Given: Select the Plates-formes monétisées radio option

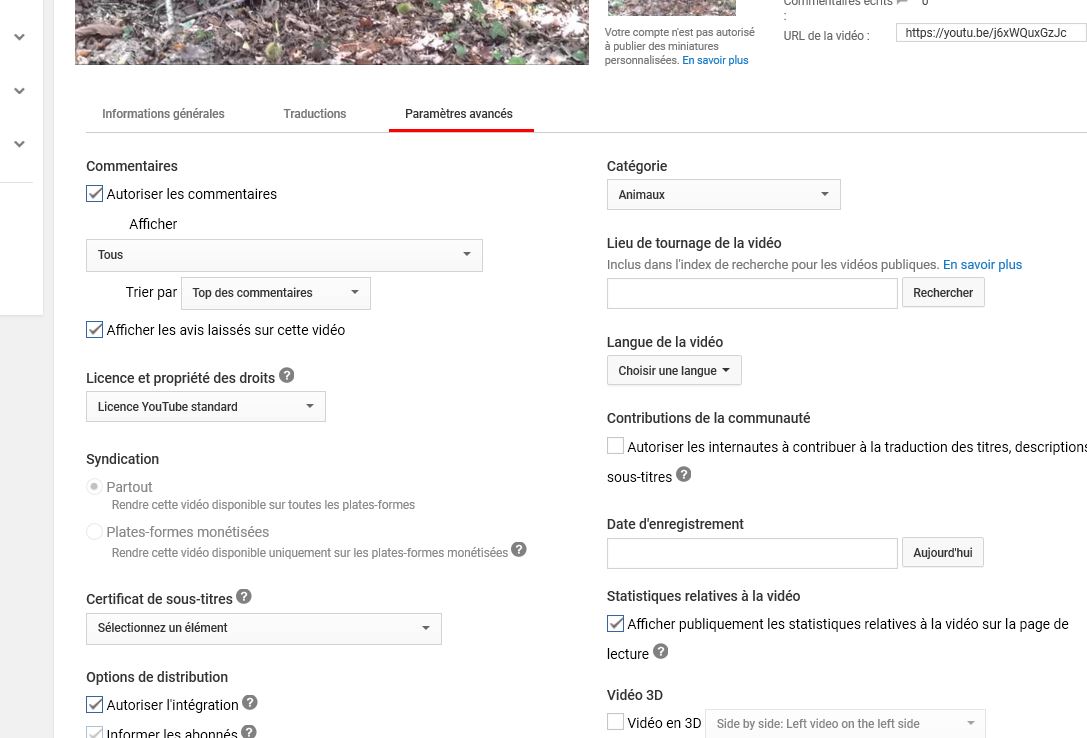Looking at the screenshot, I should tap(95, 532).
